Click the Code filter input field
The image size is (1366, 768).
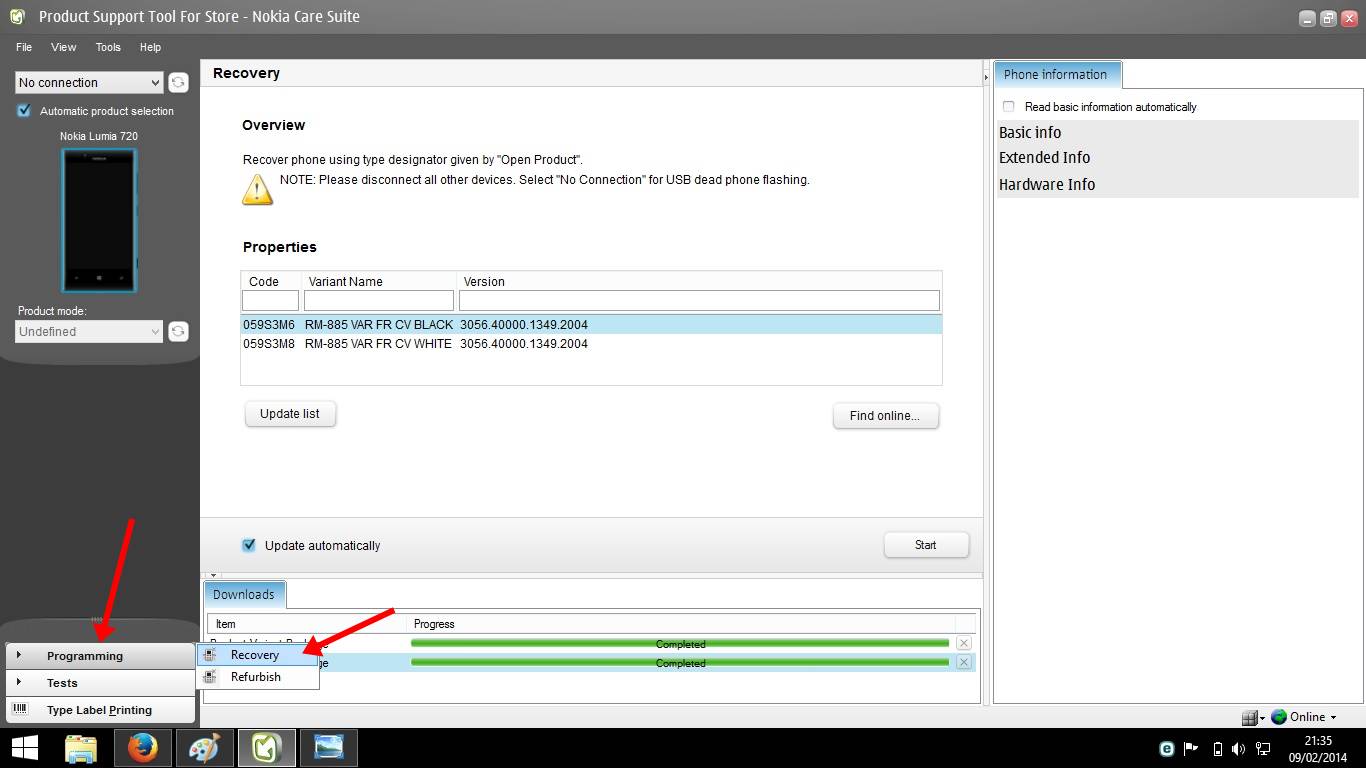pos(271,300)
